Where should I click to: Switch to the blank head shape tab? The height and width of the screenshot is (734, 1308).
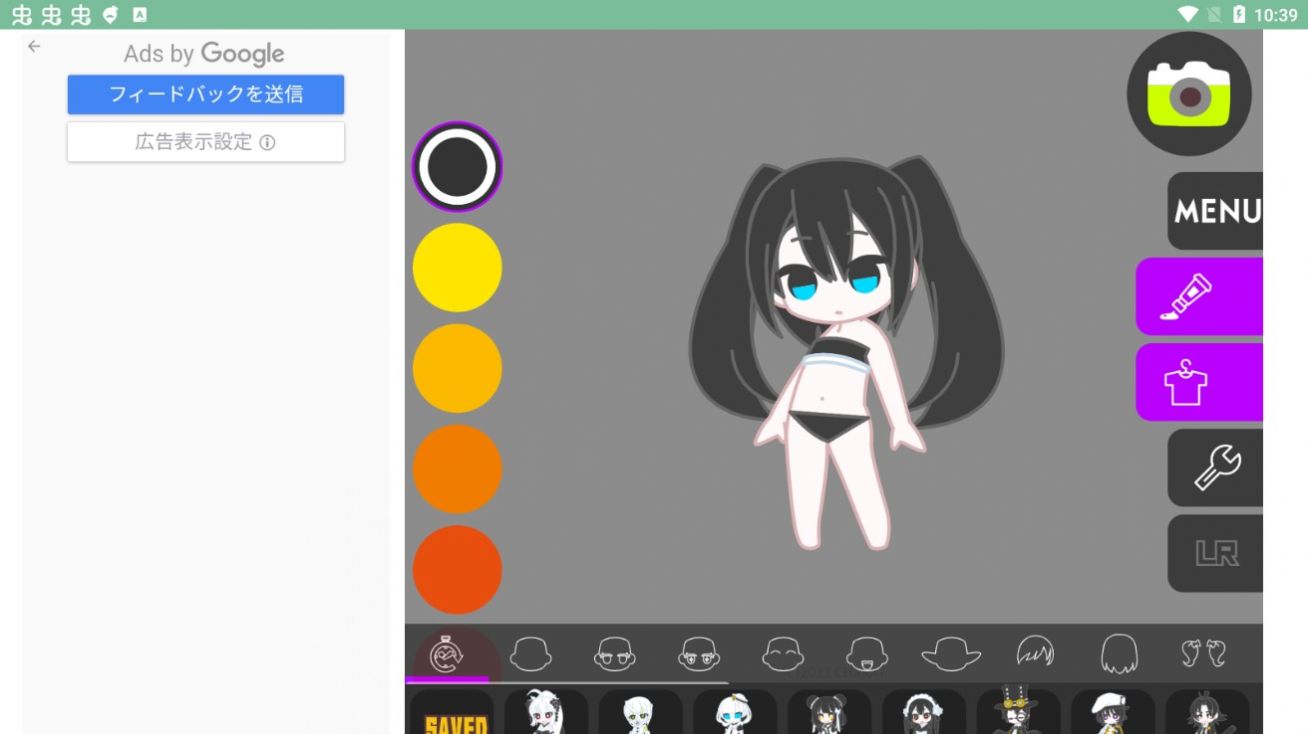click(530, 655)
